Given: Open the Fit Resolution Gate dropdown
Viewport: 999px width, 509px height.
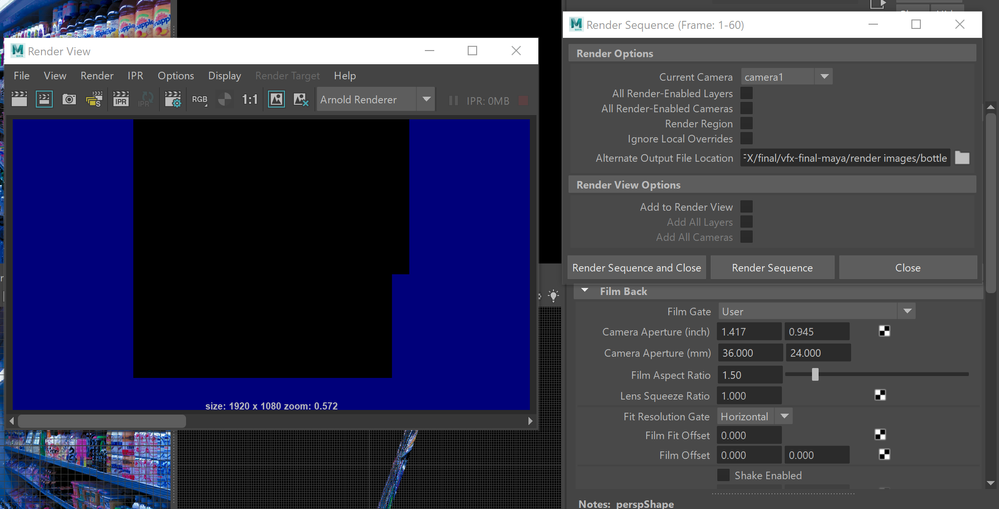Looking at the screenshot, I should pyautogui.click(x=755, y=417).
